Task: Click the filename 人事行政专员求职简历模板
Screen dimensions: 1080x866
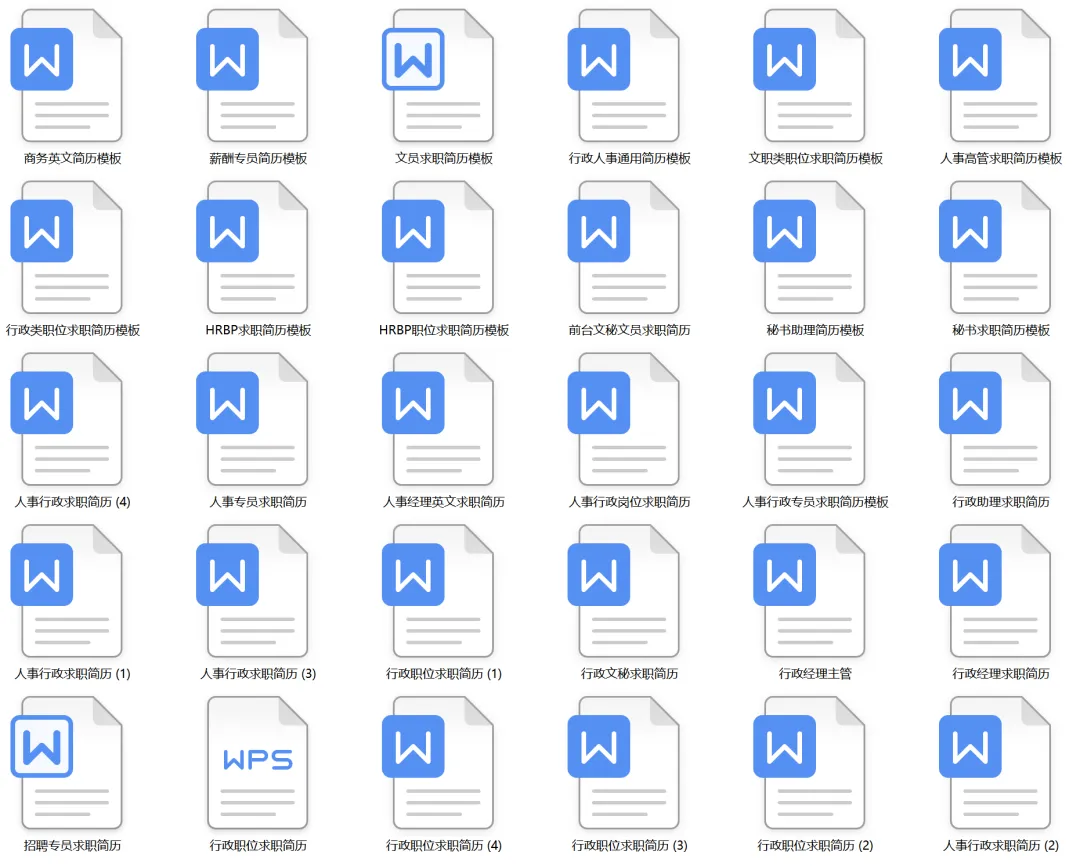Action: 816,502
